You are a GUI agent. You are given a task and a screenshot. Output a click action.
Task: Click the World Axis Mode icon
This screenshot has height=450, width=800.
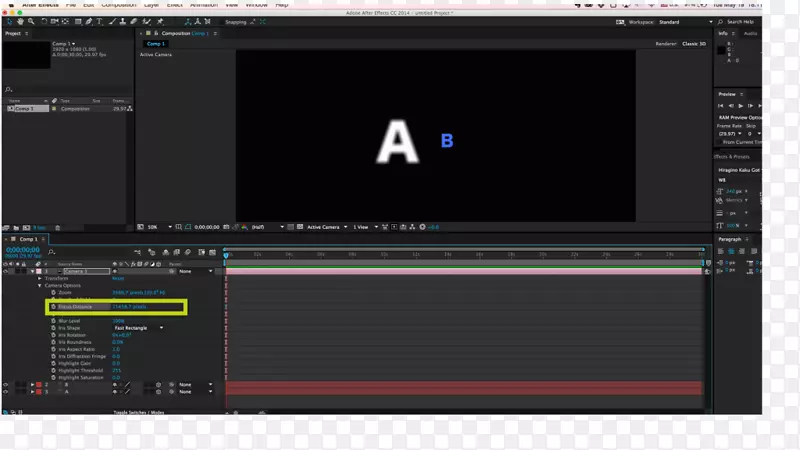click(x=197, y=21)
